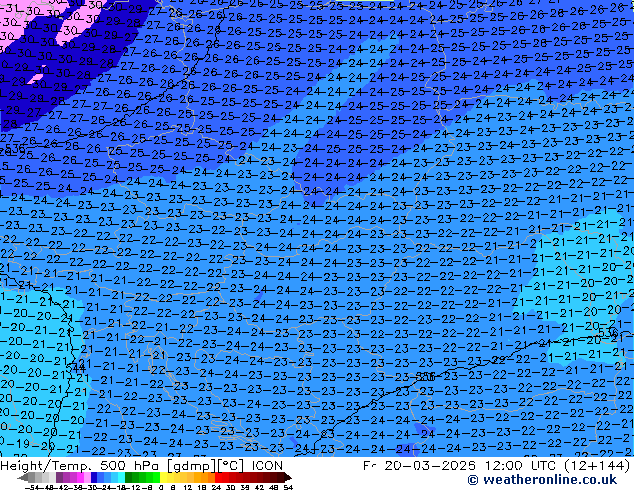Click the "Fr 20-03-2026 12:00 UTC (12+144)" date label
Screen dimensions: 634x490
(497, 466)
